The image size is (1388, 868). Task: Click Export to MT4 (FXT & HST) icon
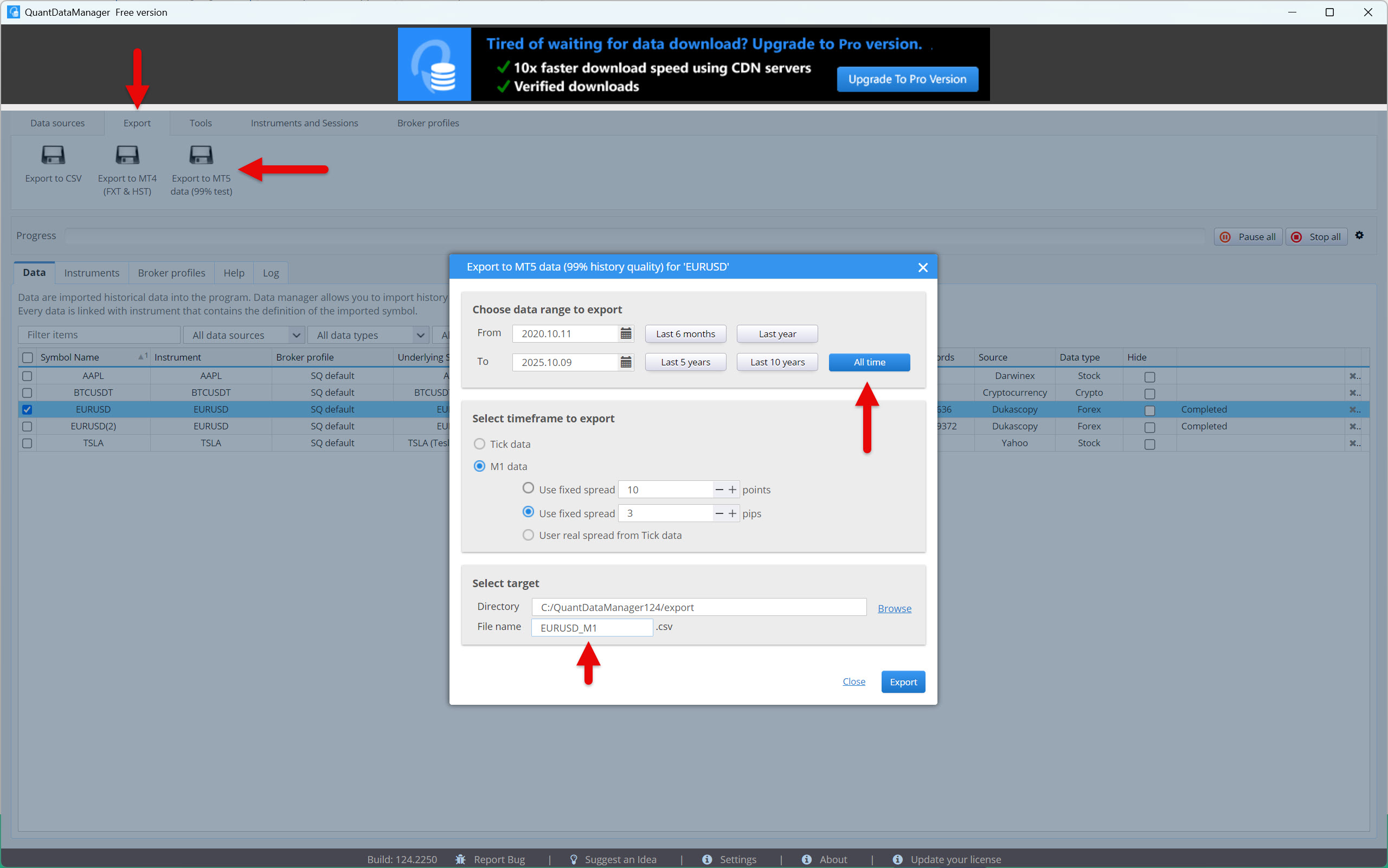127,155
